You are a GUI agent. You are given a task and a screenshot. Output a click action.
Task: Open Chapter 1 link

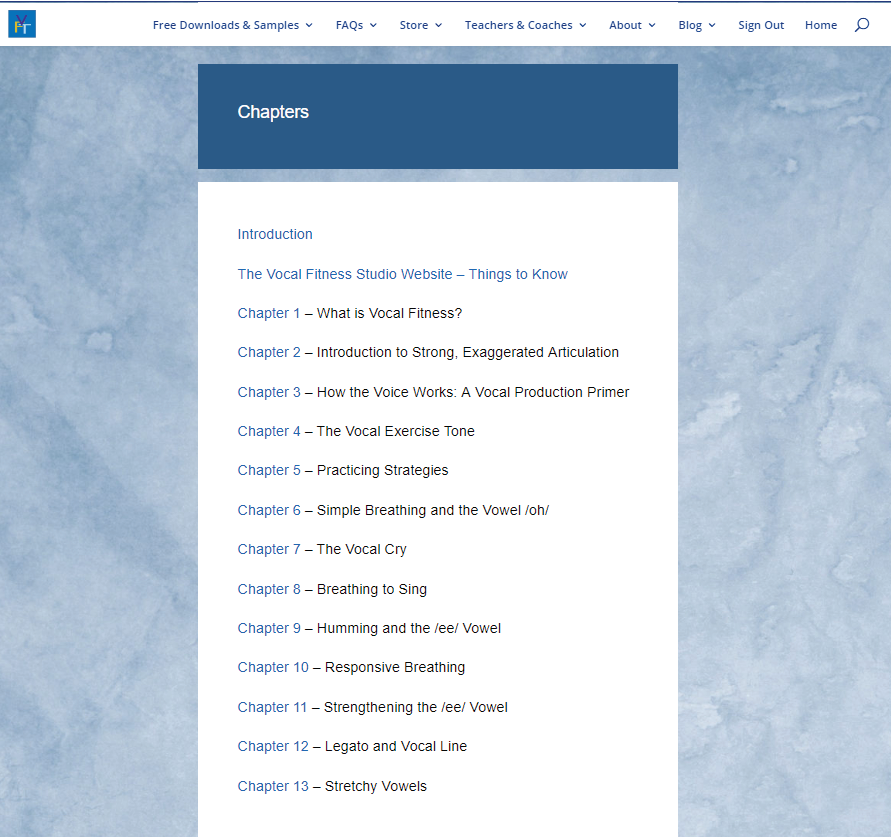[x=269, y=313]
